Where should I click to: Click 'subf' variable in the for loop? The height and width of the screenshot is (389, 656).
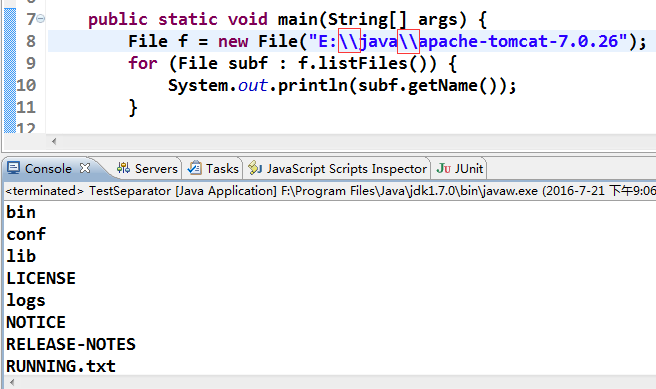(248, 64)
